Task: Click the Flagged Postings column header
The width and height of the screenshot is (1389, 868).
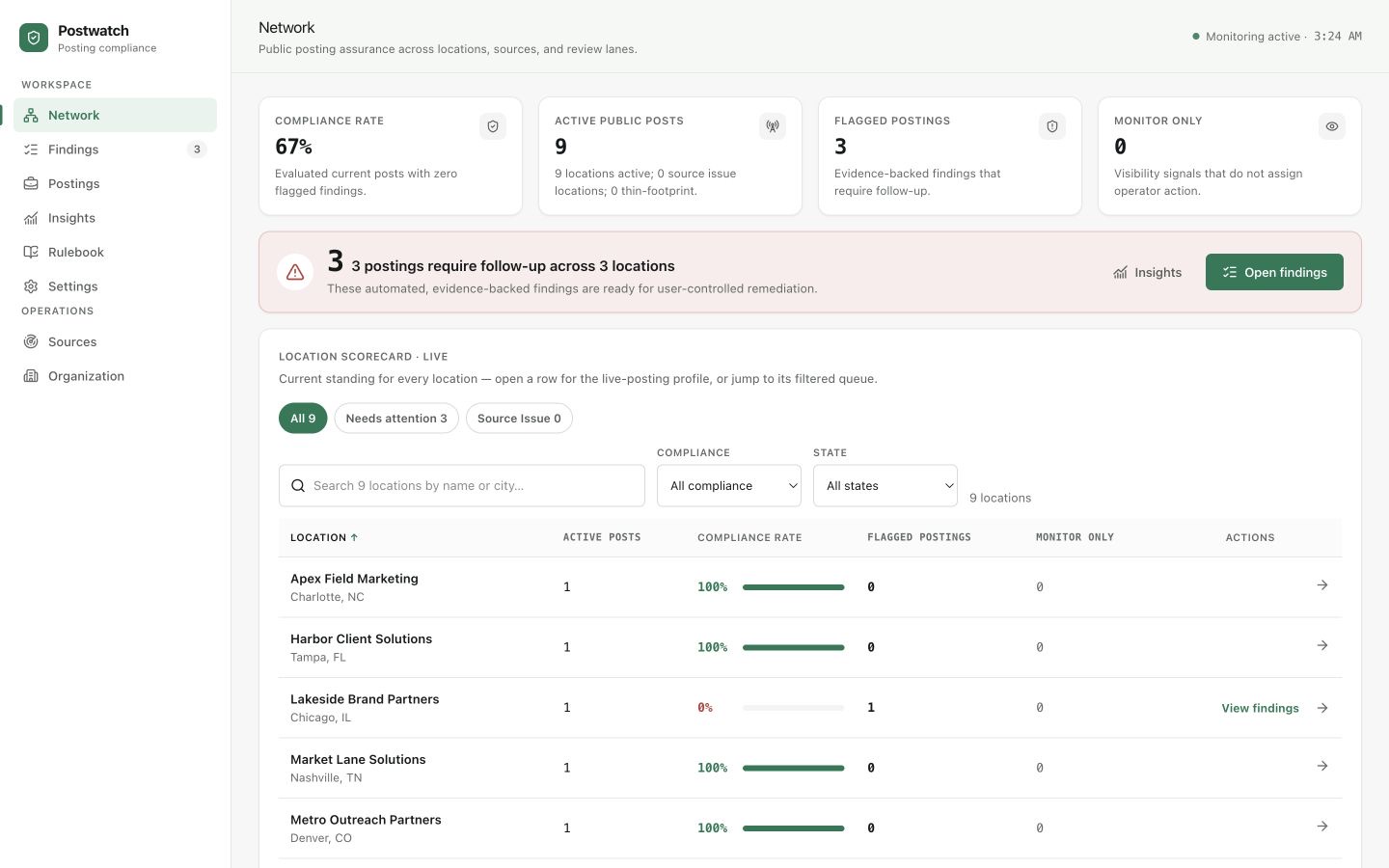Action: tap(919, 537)
